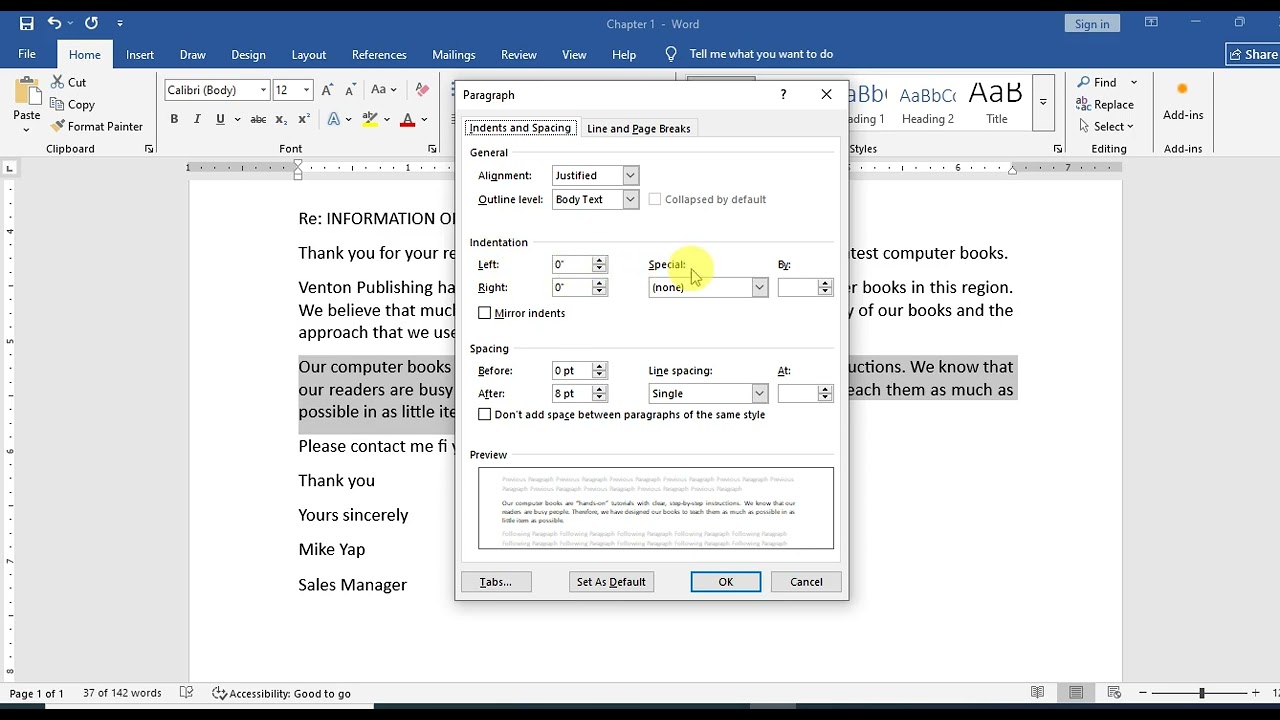The image size is (1280, 720).
Task: Click the Left indentation input field
Action: click(572, 264)
